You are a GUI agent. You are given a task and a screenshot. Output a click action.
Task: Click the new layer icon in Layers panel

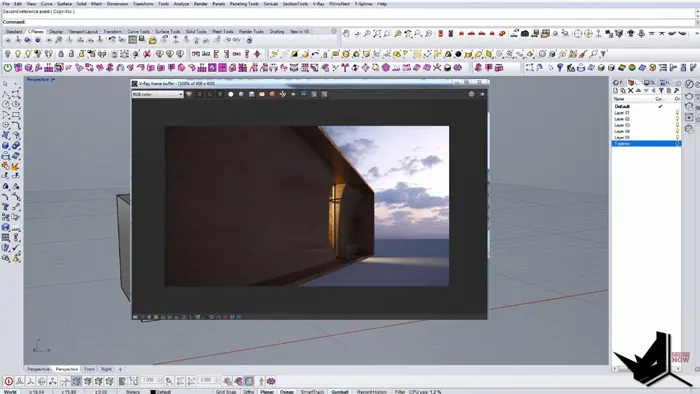[x=616, y=91]
